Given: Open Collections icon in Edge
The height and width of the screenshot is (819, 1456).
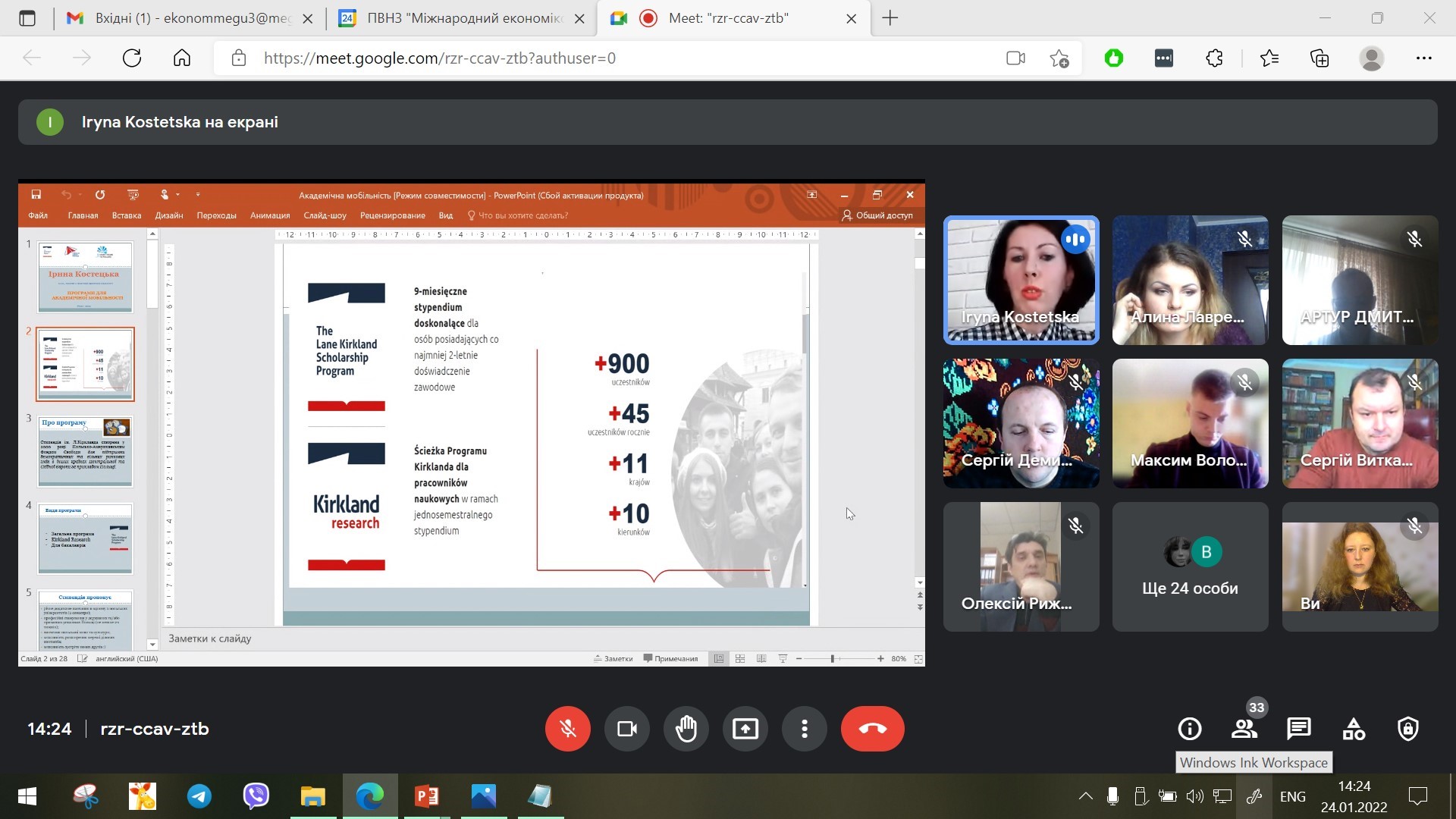Looking at the screenshot, I should click(x=1319, y=58).
